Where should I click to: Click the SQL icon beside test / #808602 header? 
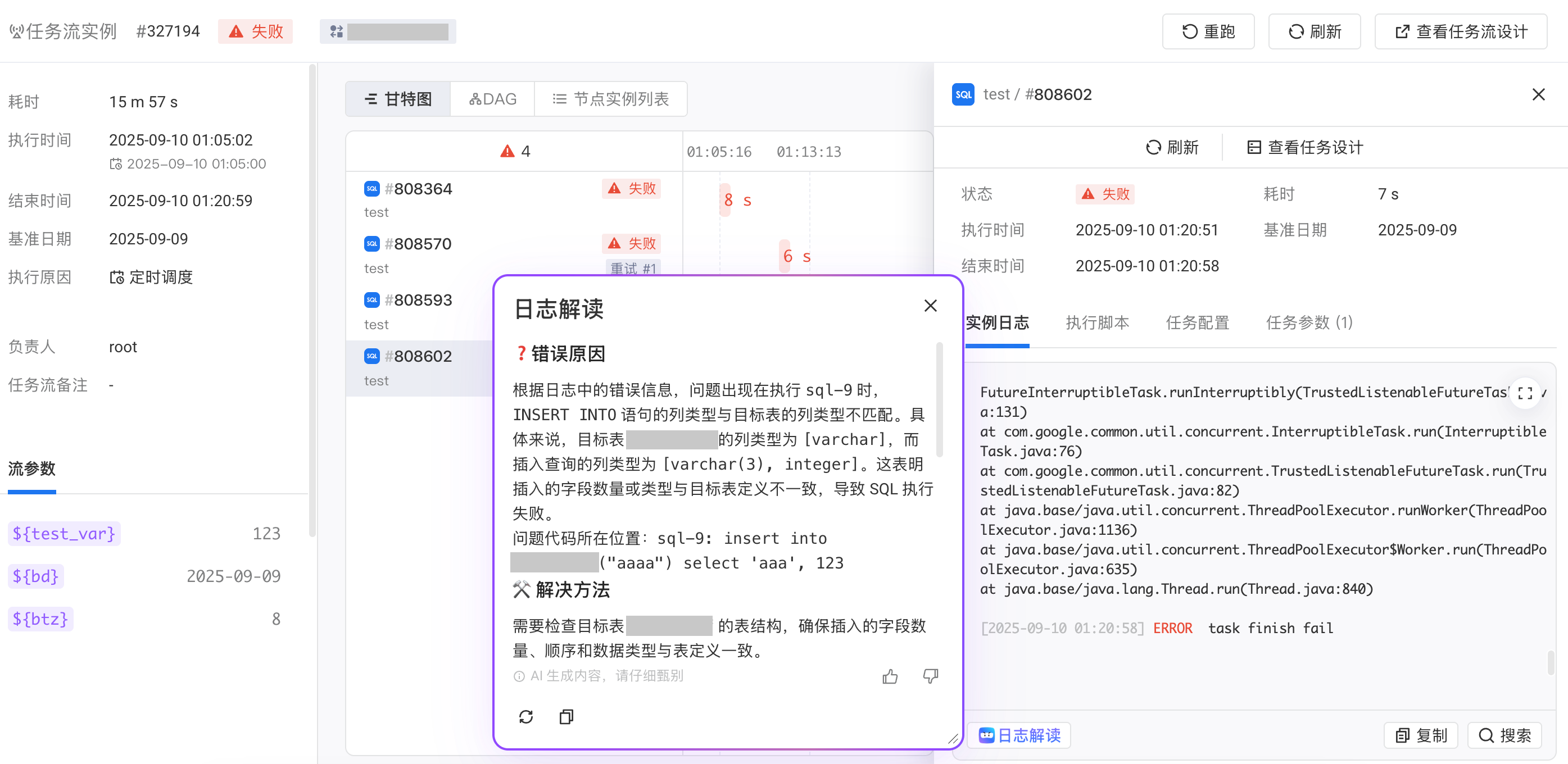(x=963, y=94)
